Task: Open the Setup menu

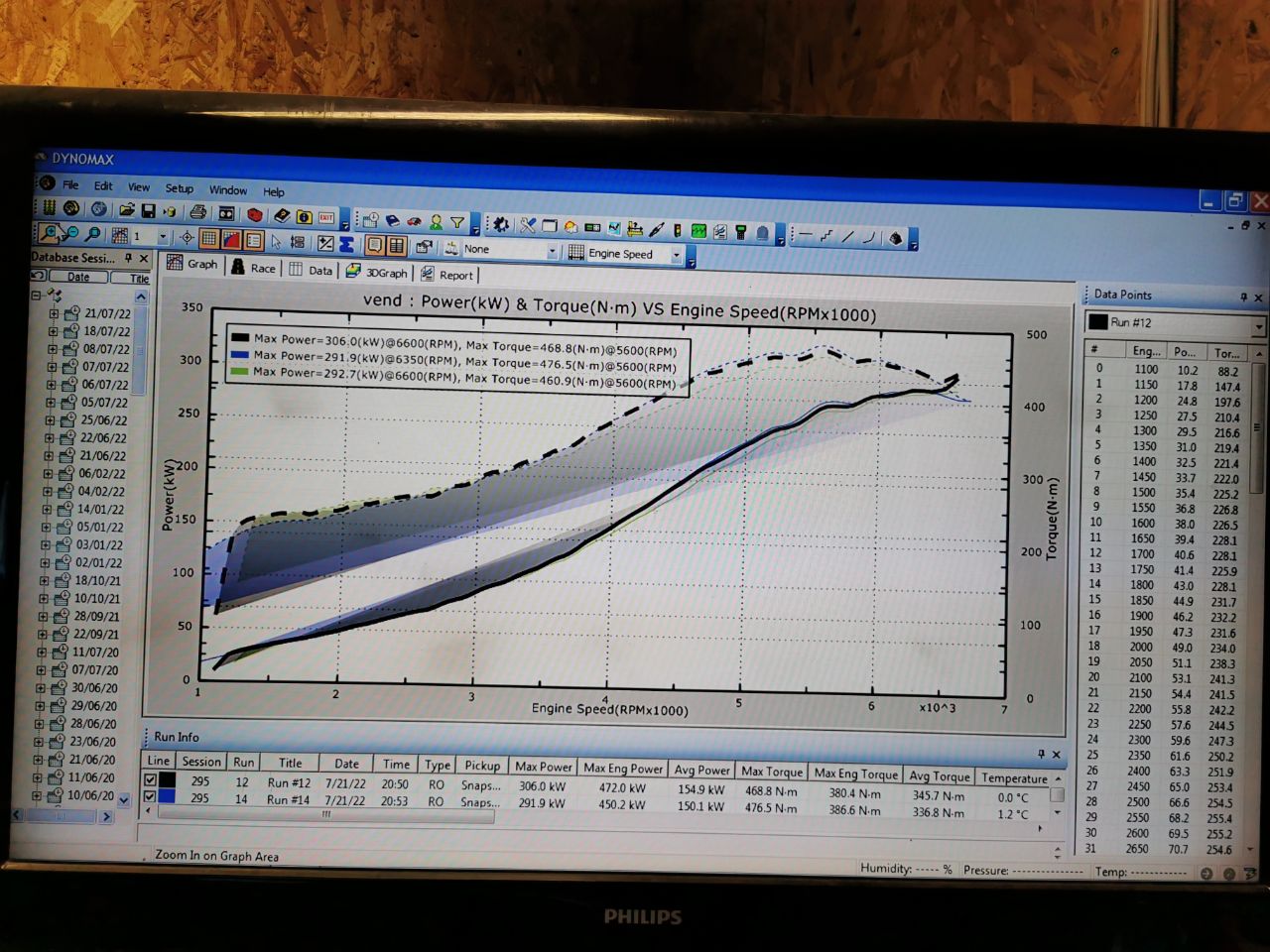Action: click(x=179, y=188)
